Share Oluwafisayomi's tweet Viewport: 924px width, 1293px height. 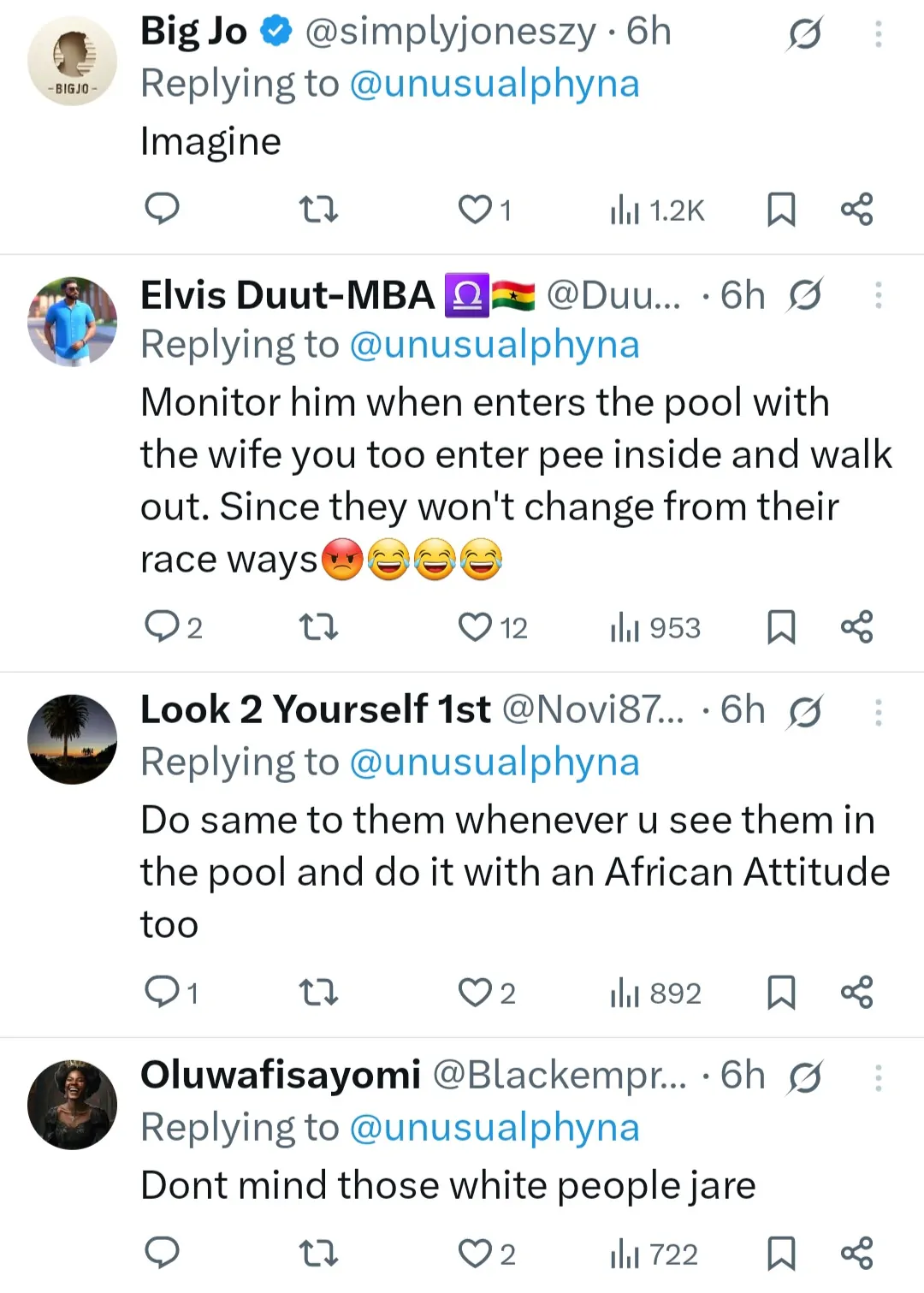point(856,1254)
